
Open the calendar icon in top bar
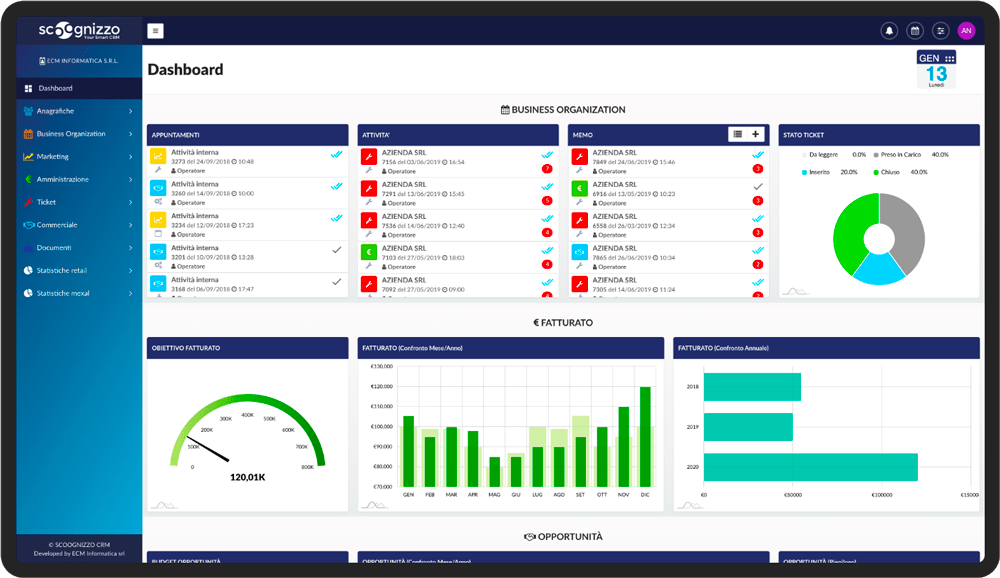click(915, 31)
